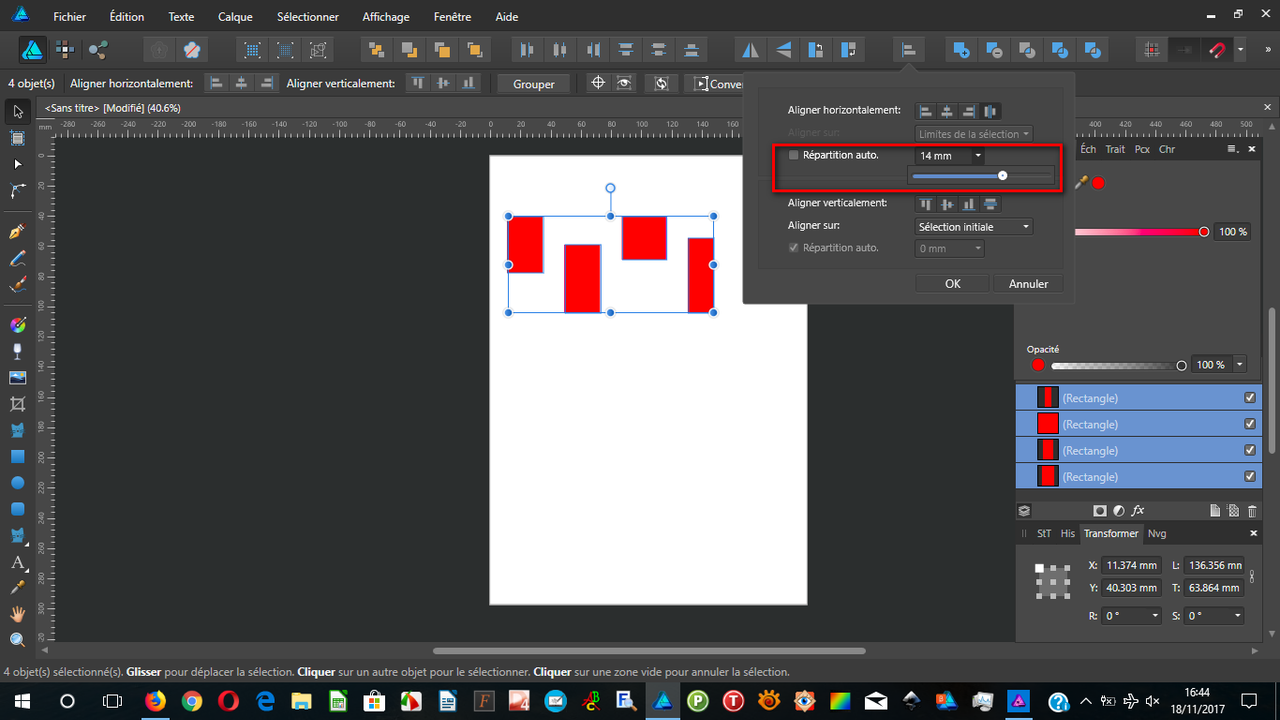Select the Pen tool
The width and height of the screenshot is (1280, 720).
click(17, 232)
